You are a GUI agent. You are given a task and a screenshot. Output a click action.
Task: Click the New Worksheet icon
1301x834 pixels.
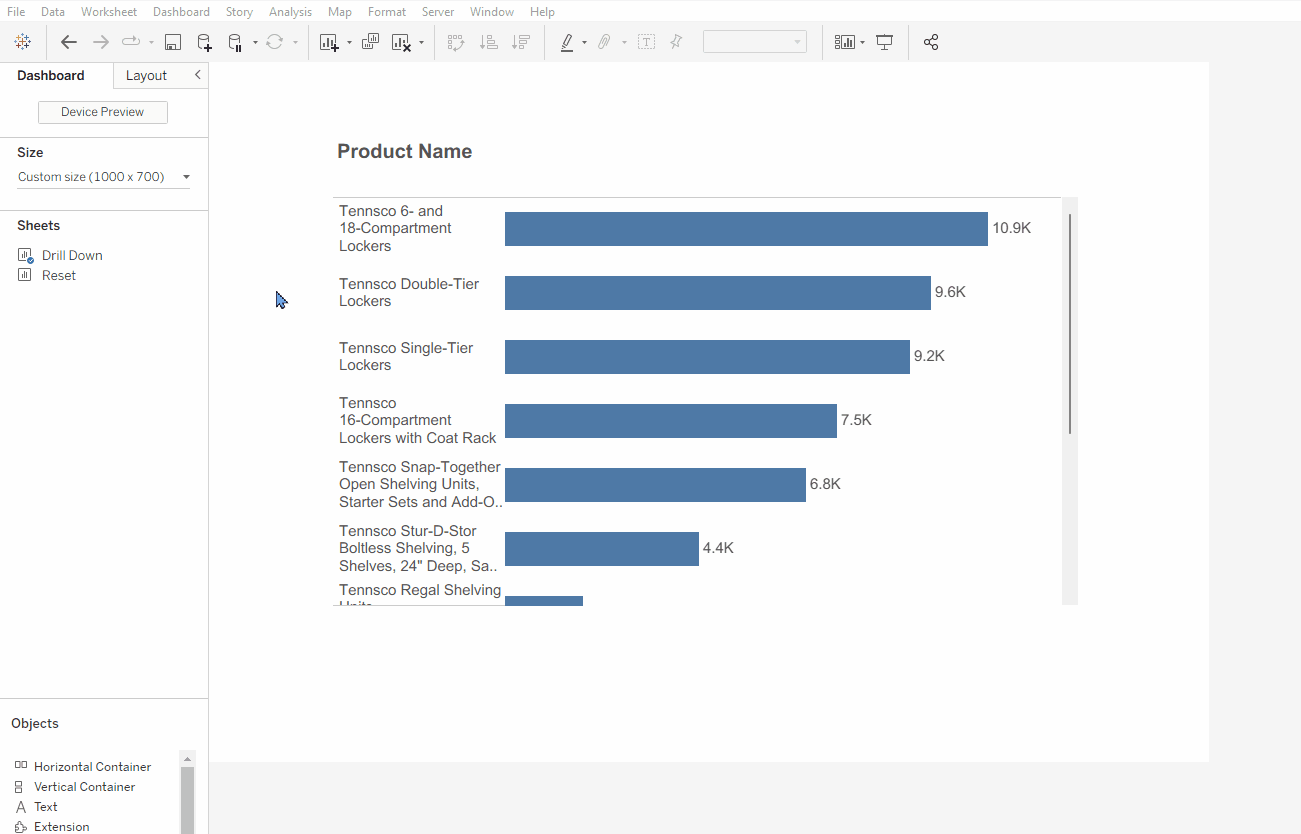click(x=329, y=42)
